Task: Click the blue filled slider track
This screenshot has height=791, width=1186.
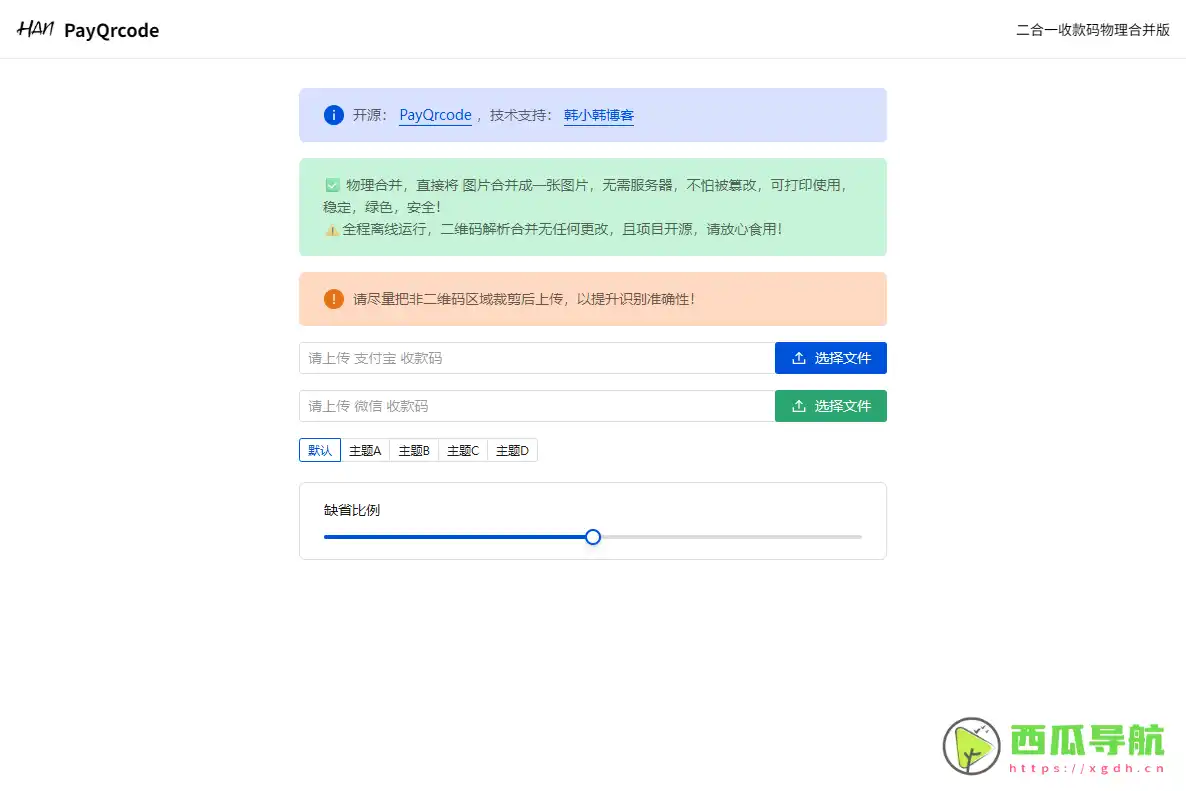Action: pos(455,537)
